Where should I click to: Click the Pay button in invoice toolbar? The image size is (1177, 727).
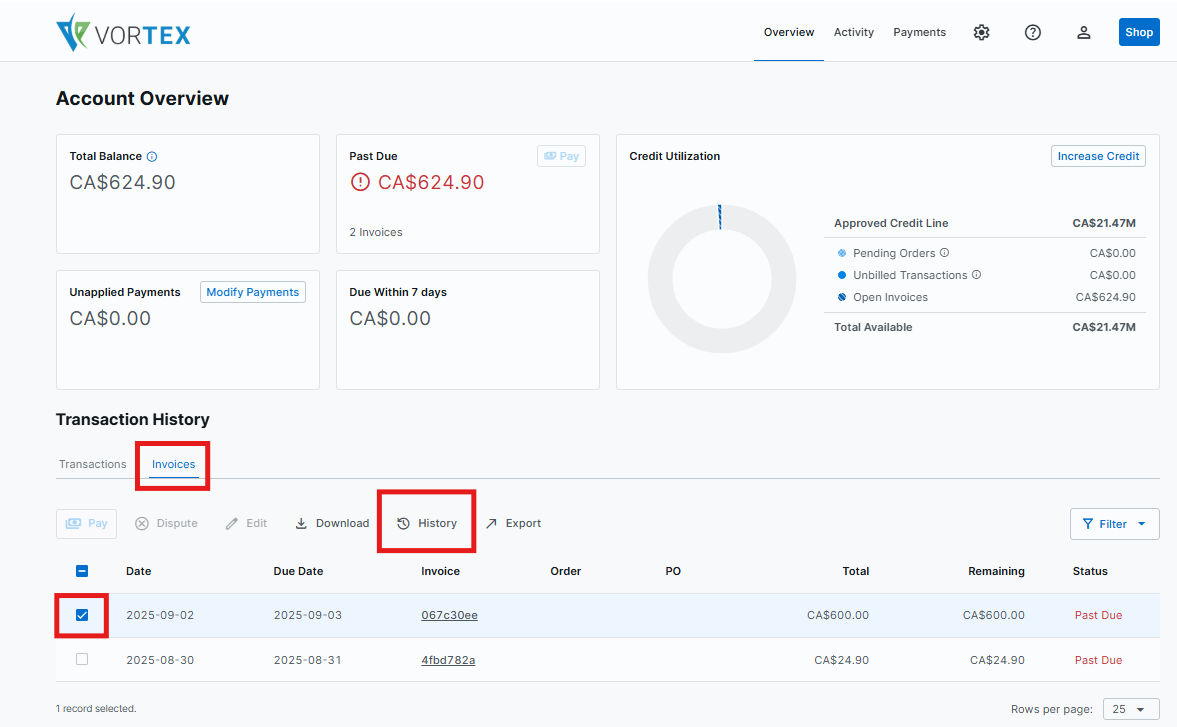click(86, 523)
